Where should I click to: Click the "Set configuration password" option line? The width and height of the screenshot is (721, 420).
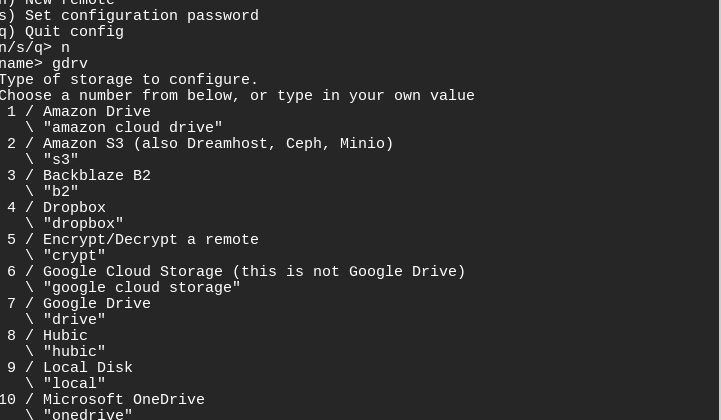click(x=129, y=15)
